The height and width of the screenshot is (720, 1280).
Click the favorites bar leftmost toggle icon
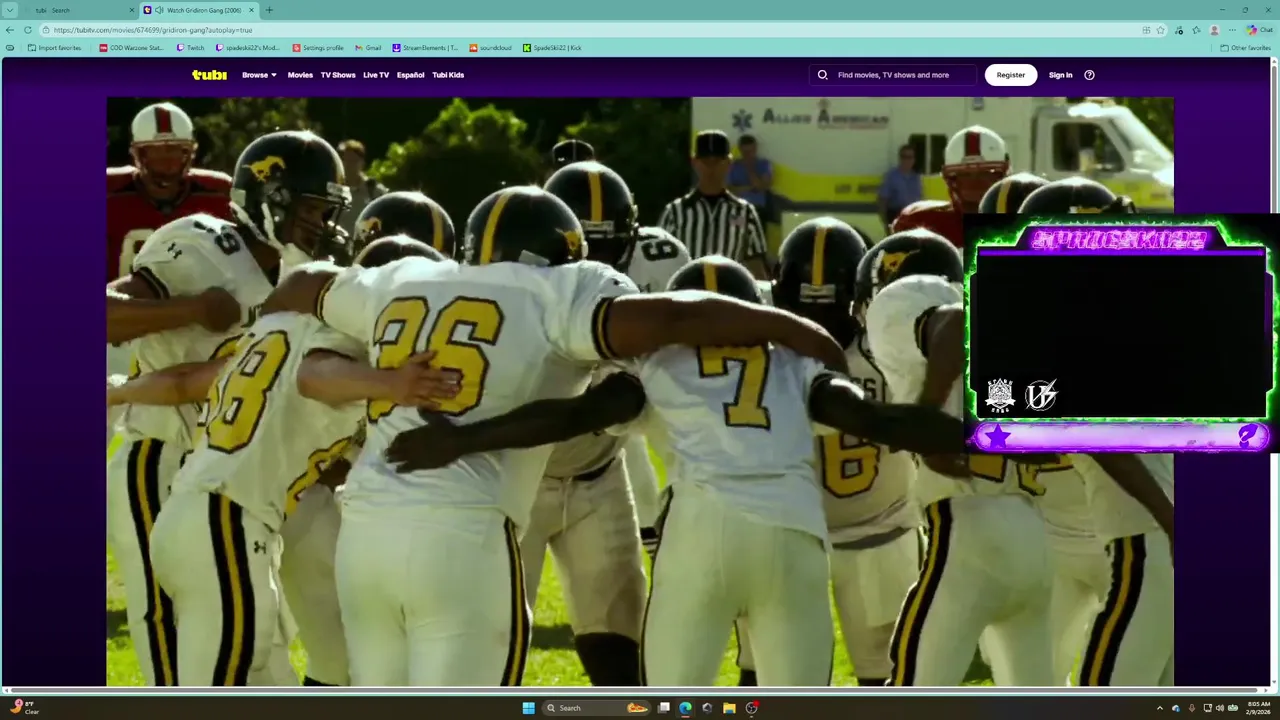click(x=10, y=48)
